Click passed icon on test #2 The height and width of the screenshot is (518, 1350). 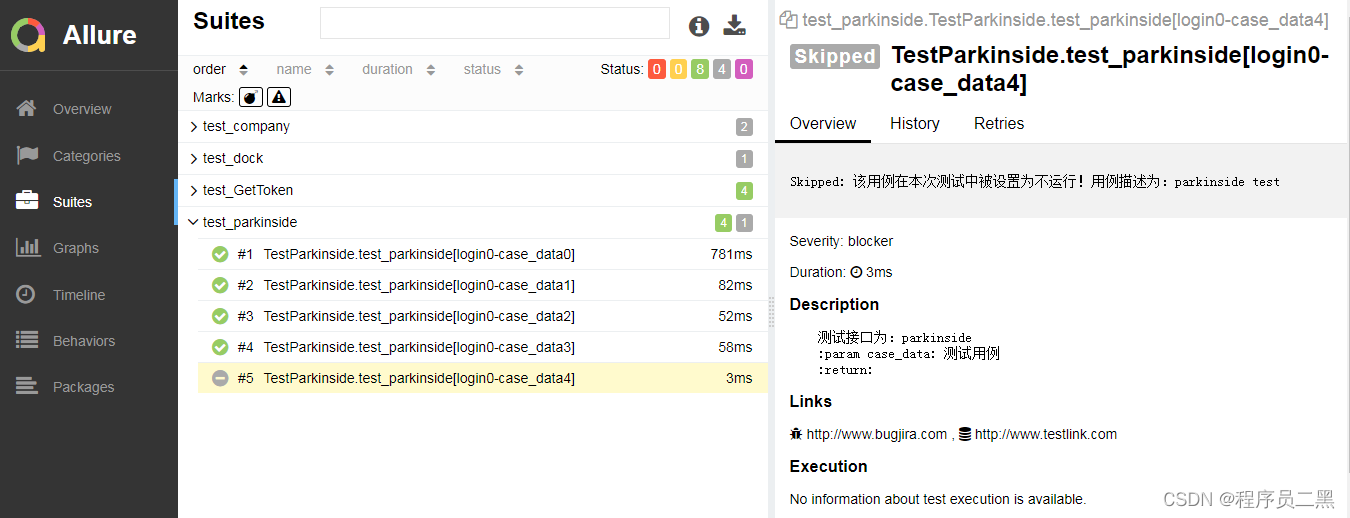[220, 285]
